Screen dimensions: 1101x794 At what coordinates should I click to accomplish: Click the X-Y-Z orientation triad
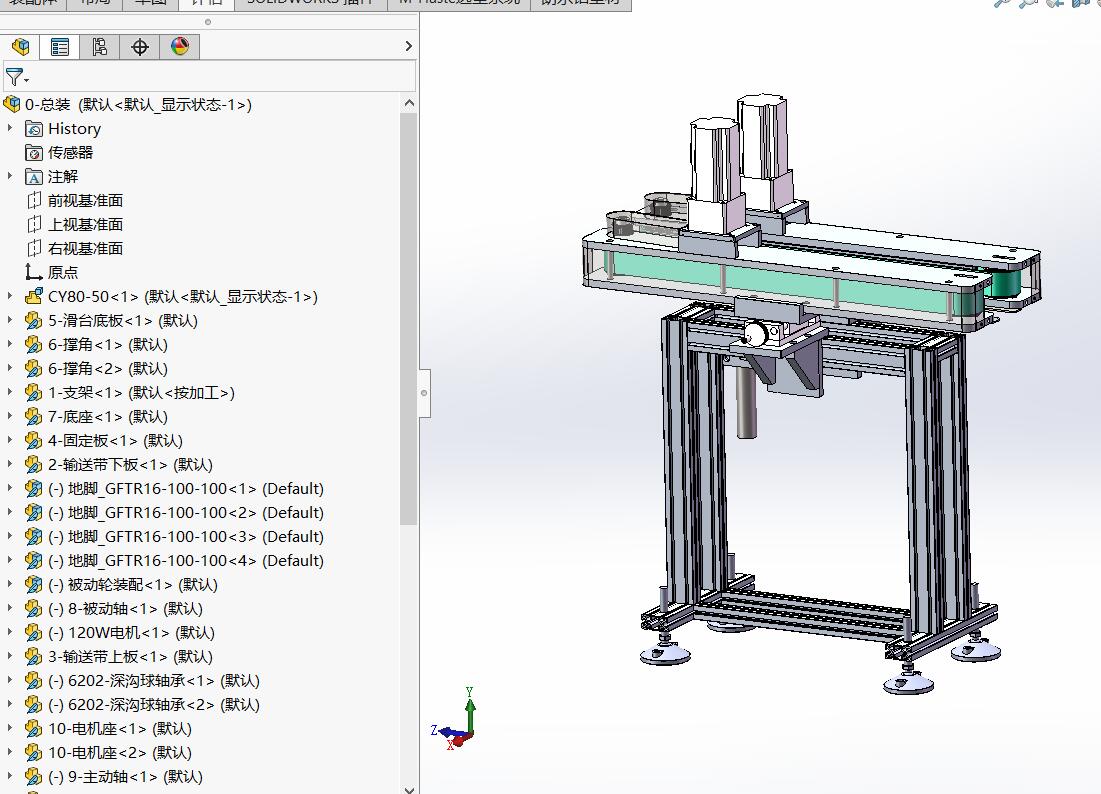coord(455,721)
